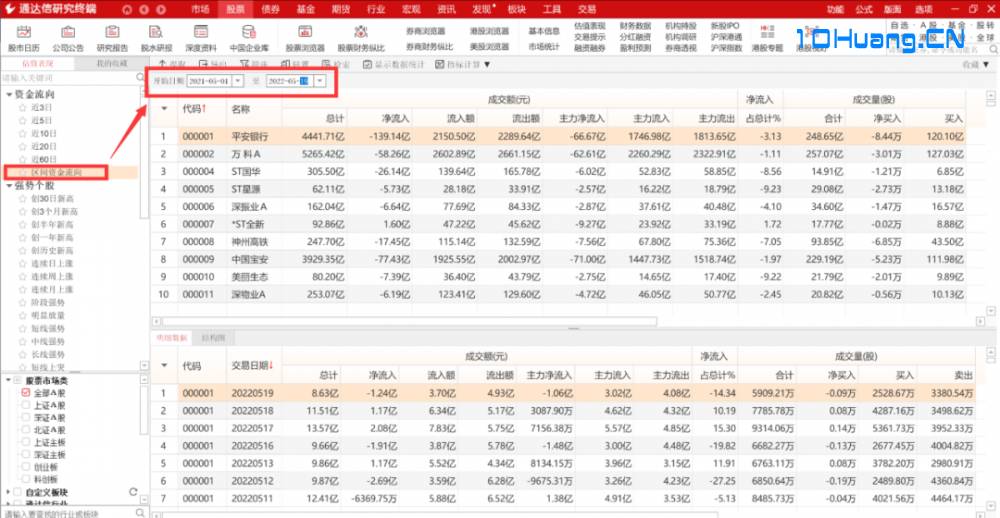
Task: Open the 期货 menu
Action: (x=341, y=10)
